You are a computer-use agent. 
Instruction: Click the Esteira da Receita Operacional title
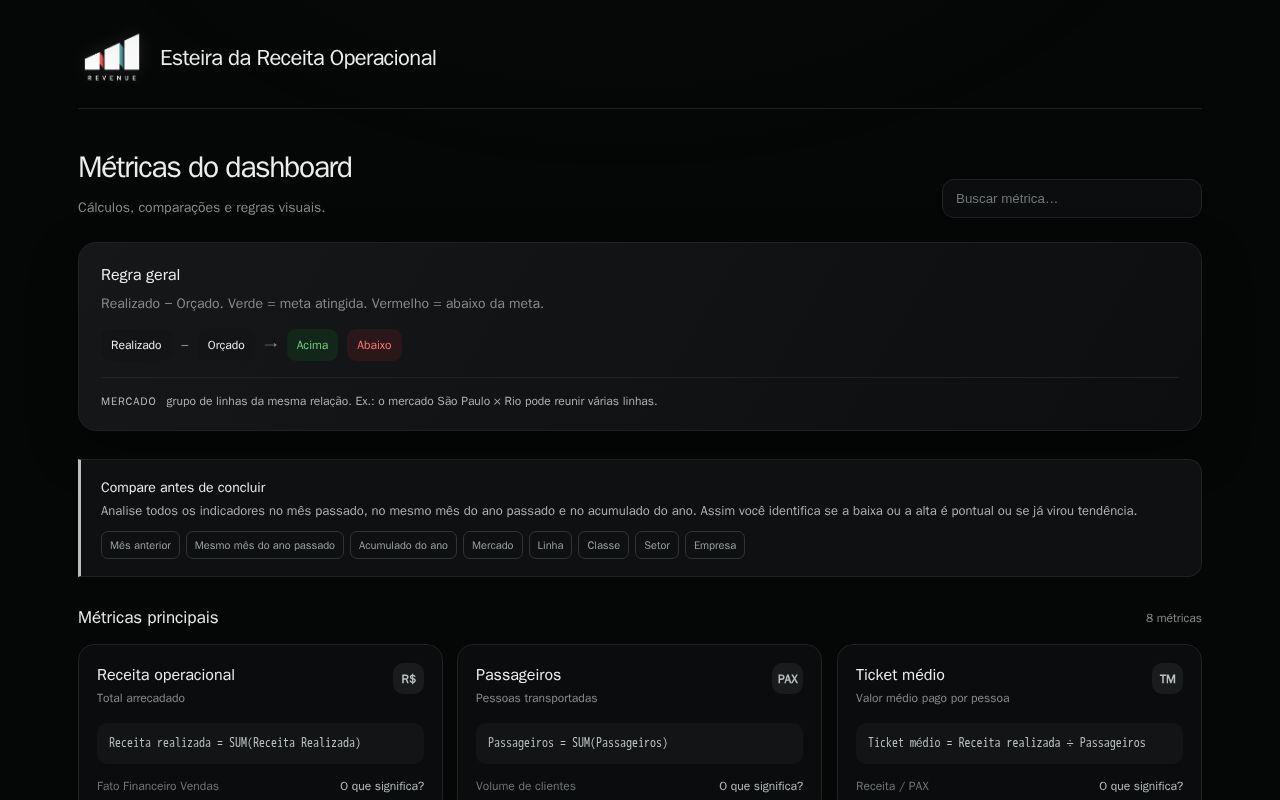click(x=298, y=58)
